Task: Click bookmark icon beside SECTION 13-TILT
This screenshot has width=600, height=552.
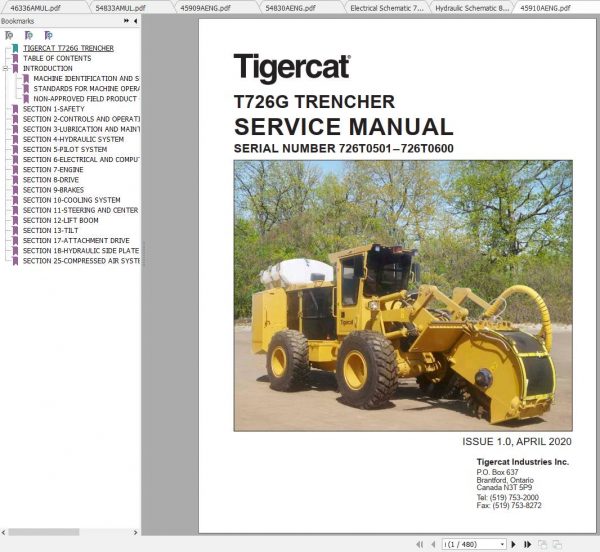Action: tap(15, 231)
